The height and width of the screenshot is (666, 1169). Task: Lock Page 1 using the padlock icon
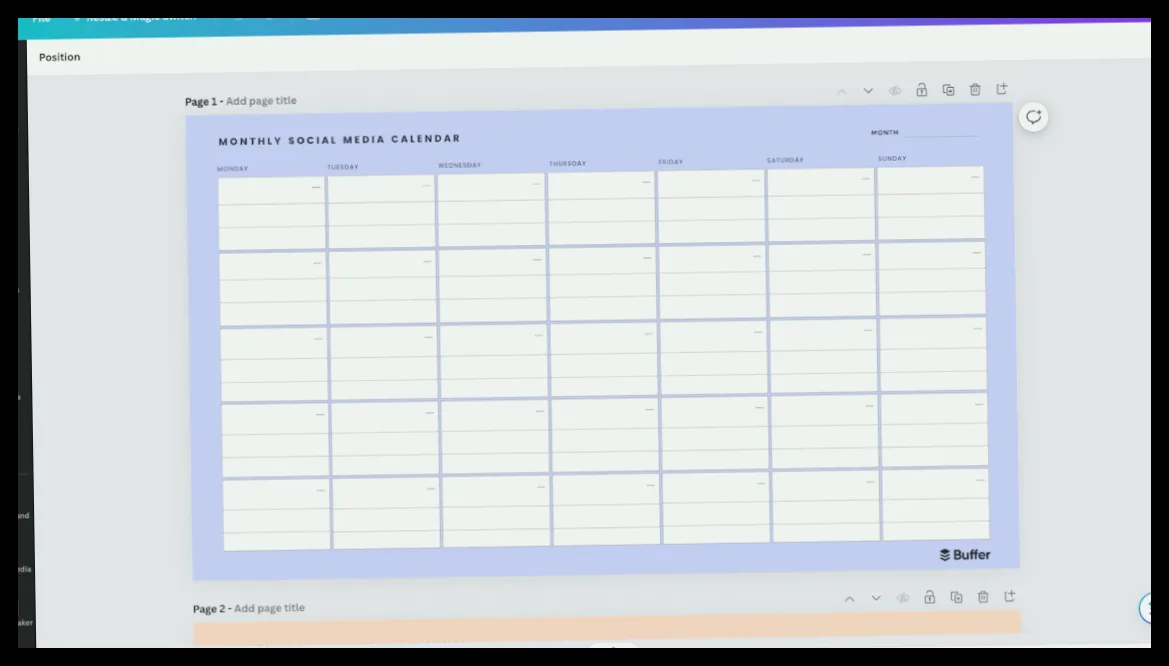tap(921, 90)
